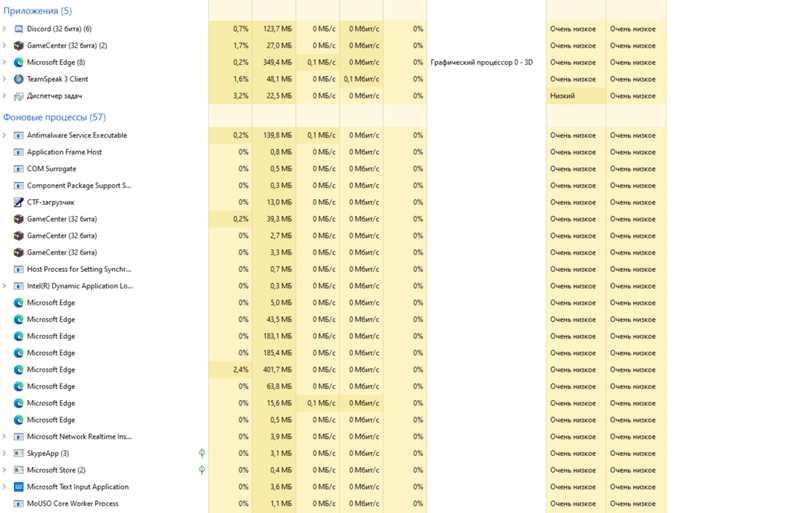Select the Edge process name using 0,5 МБ
Screen dimensions: 800x513
51,420
